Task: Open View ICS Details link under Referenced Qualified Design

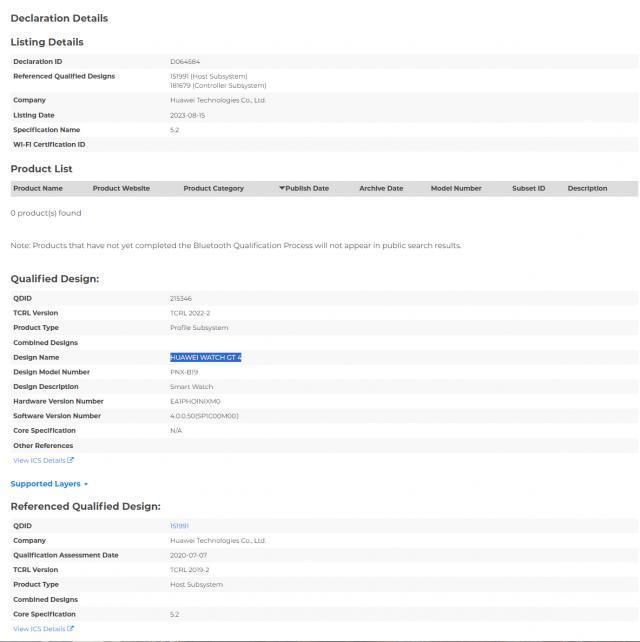Action: 39,629
